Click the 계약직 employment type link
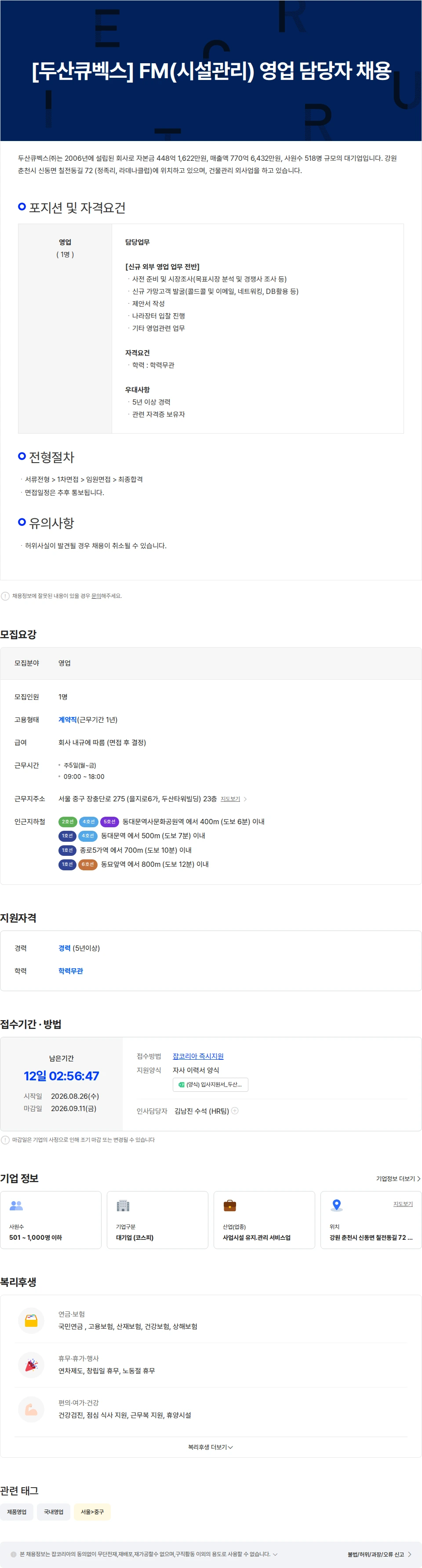The image size is (422, 1568). pyautogui.click(x=68, y=720)
